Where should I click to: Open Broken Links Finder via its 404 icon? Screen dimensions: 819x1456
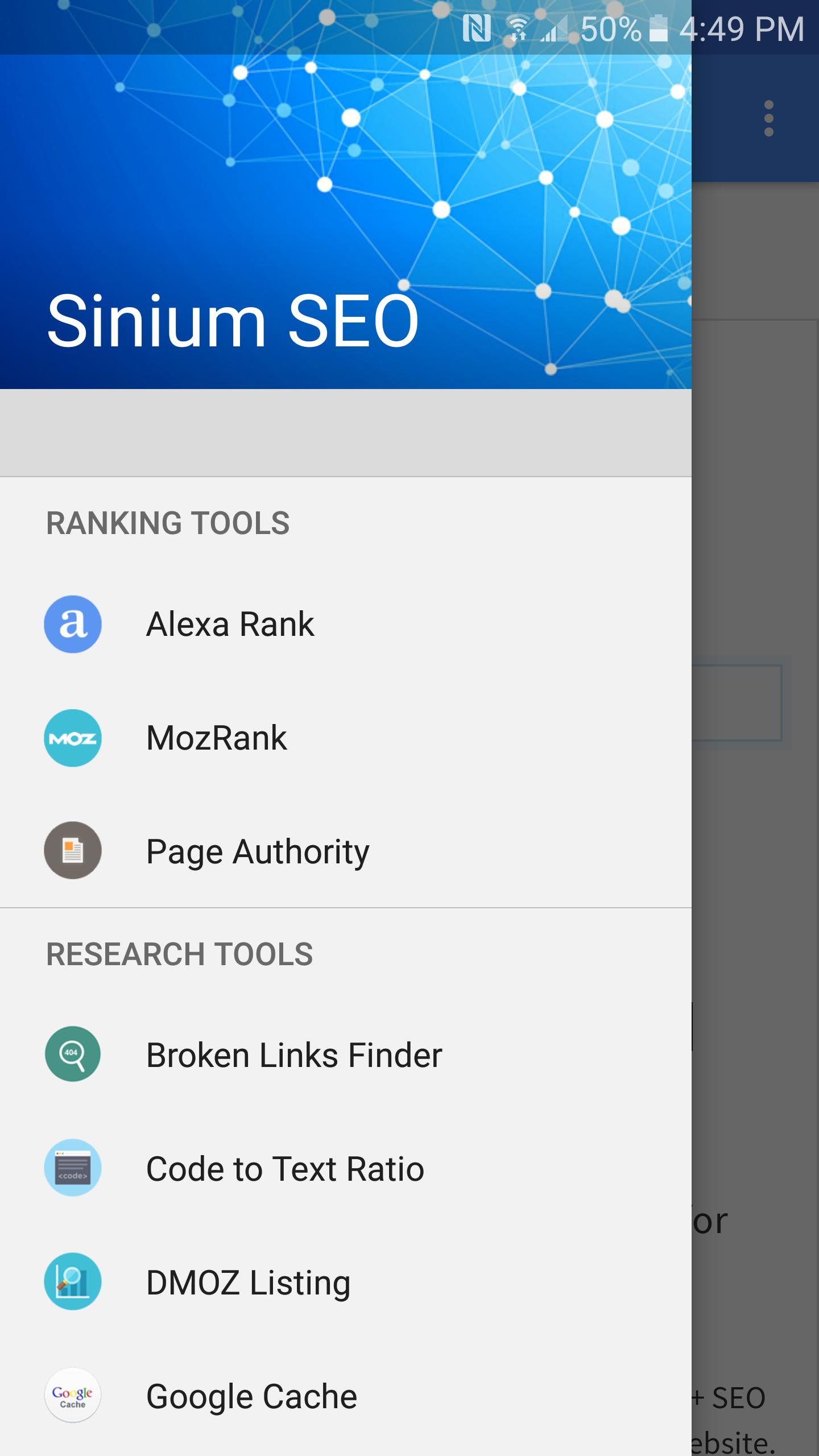(x=73, y=1055)
